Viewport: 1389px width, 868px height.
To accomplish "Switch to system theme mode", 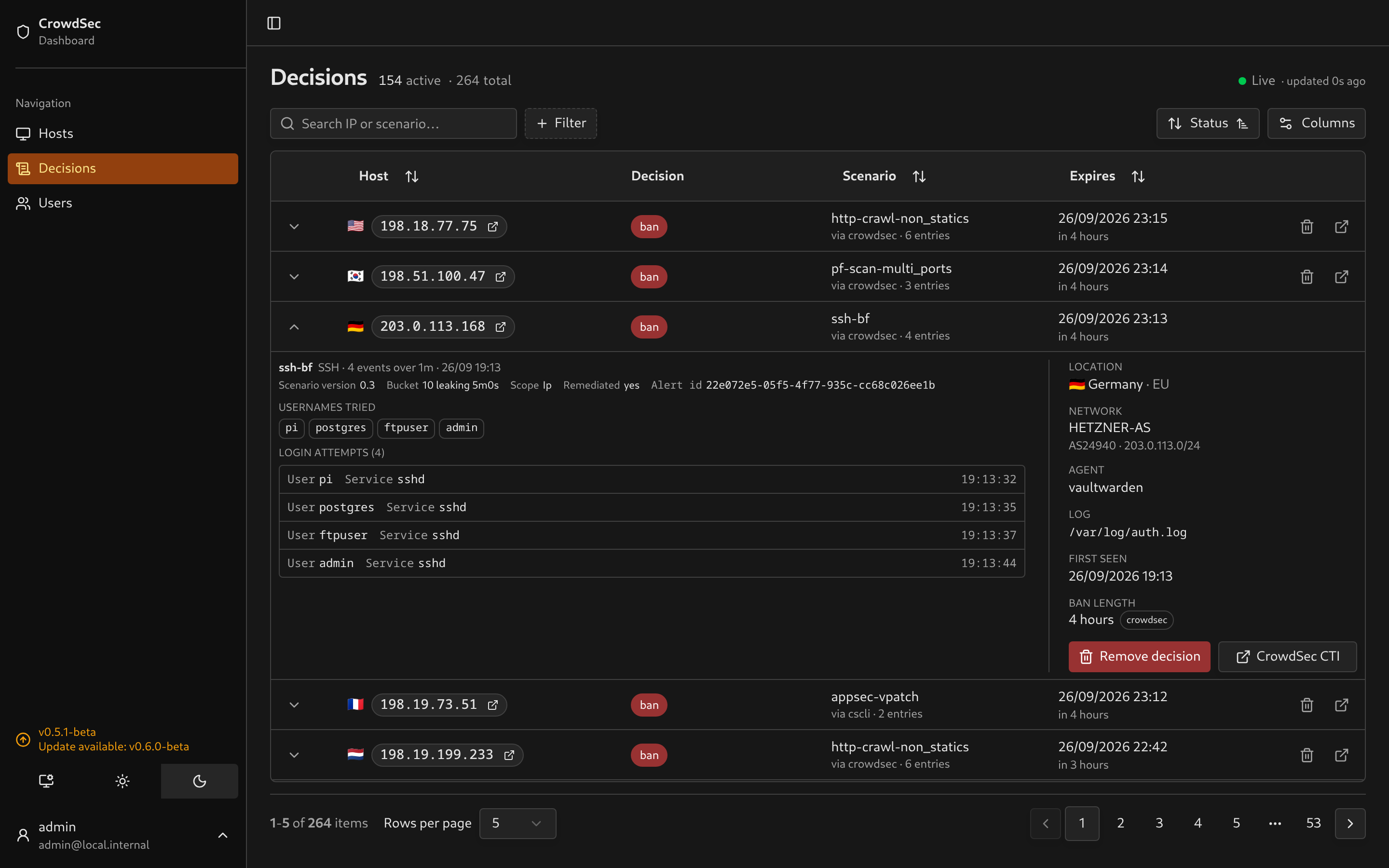I will (x=46, y=781).
